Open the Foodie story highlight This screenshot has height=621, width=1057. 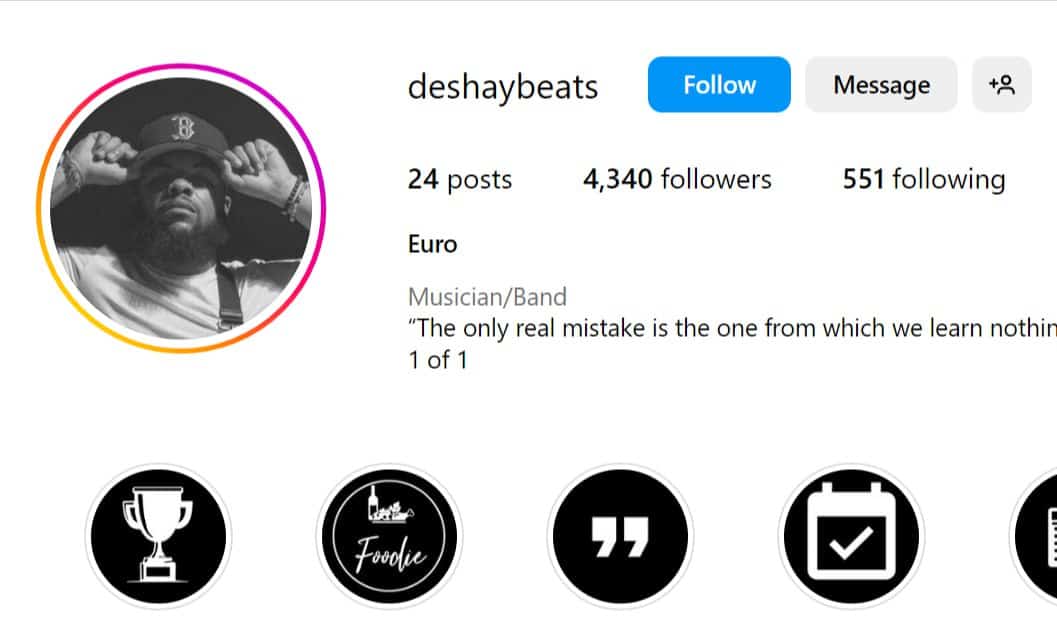(390, 536)
